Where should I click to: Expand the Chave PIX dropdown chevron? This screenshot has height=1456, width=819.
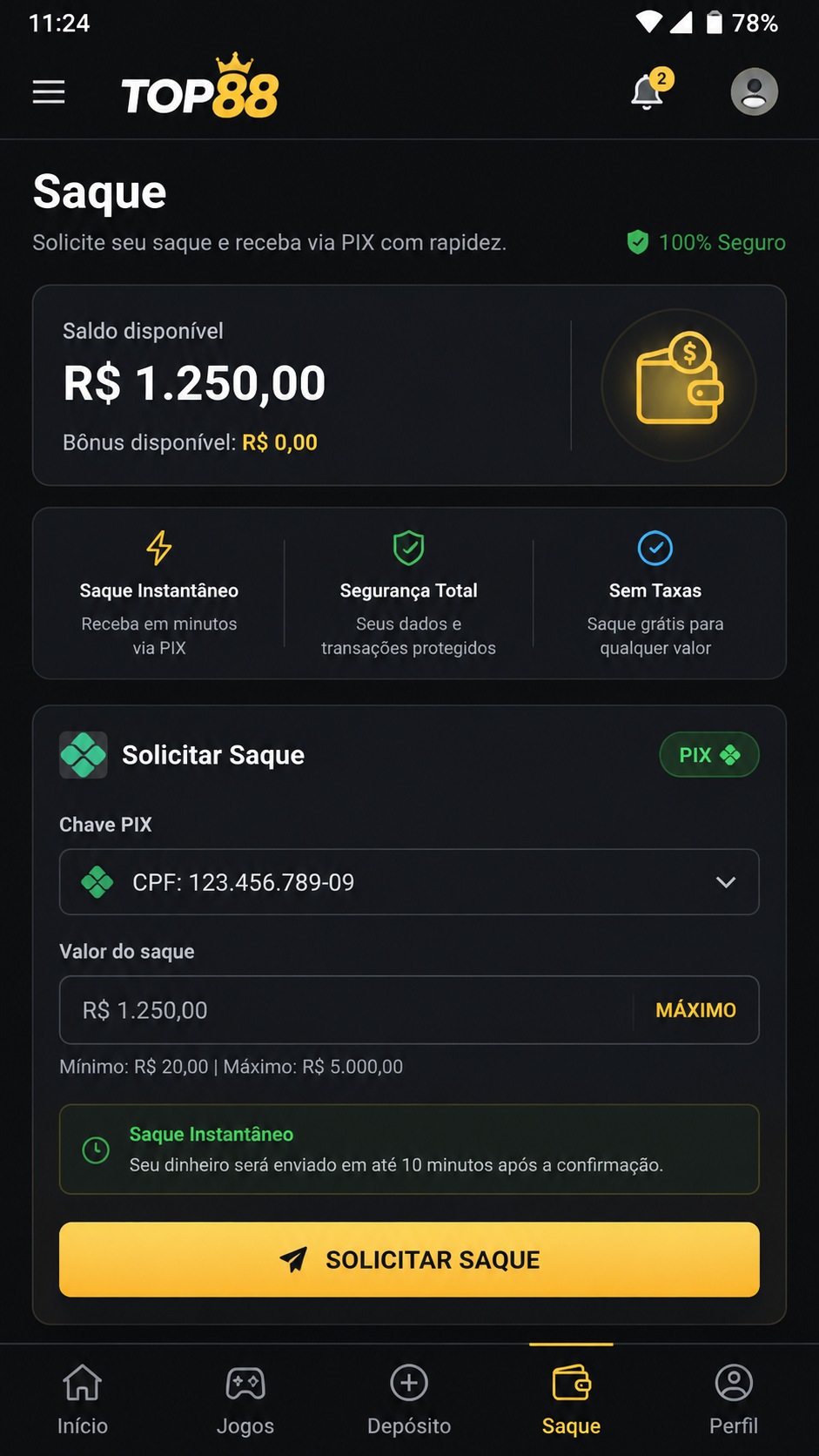pyautogui.click(x=725, y=882)
